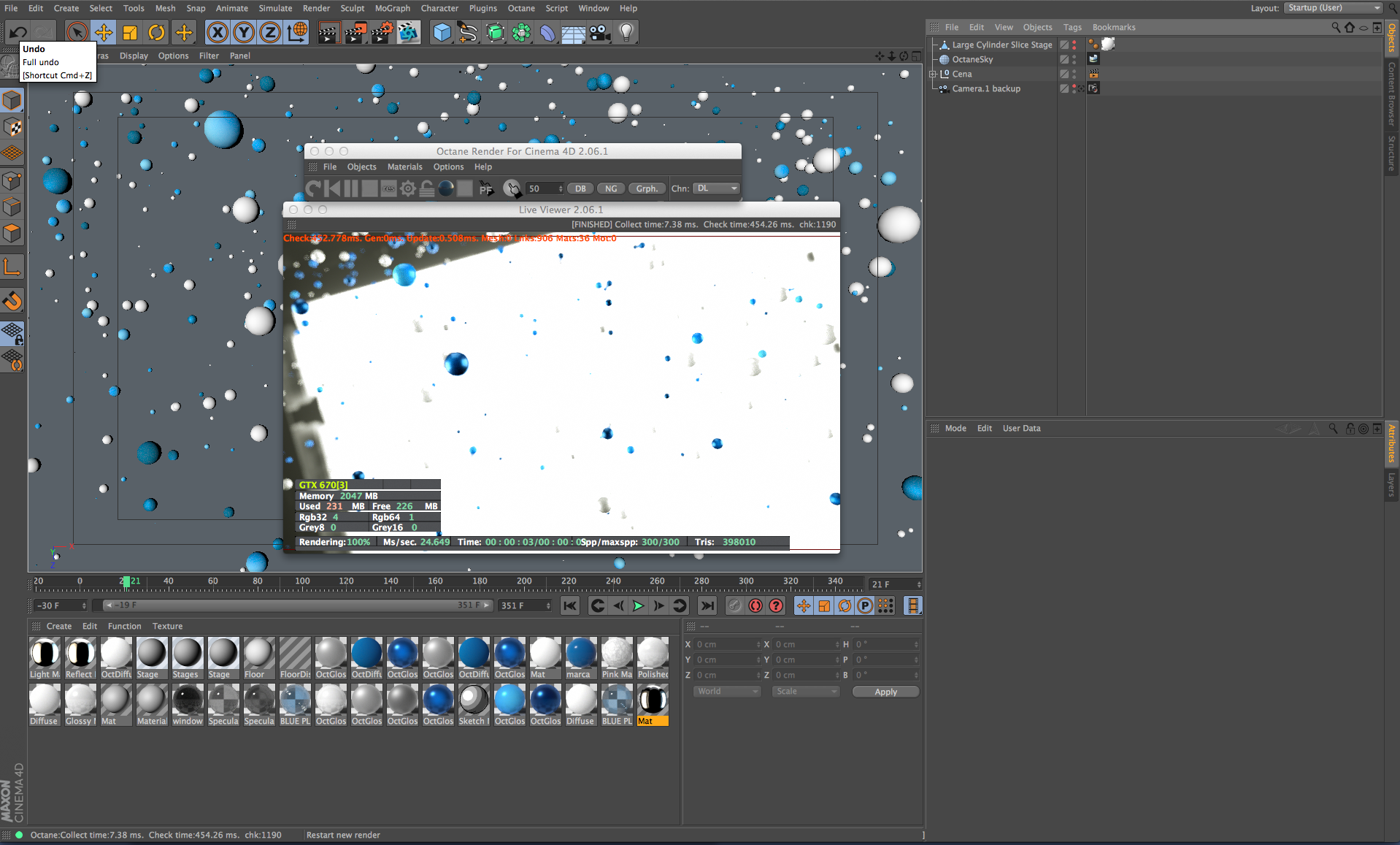Click frame 180 on timeline ruler
This screenshot has width=1400, height=845.
point(480,582)
